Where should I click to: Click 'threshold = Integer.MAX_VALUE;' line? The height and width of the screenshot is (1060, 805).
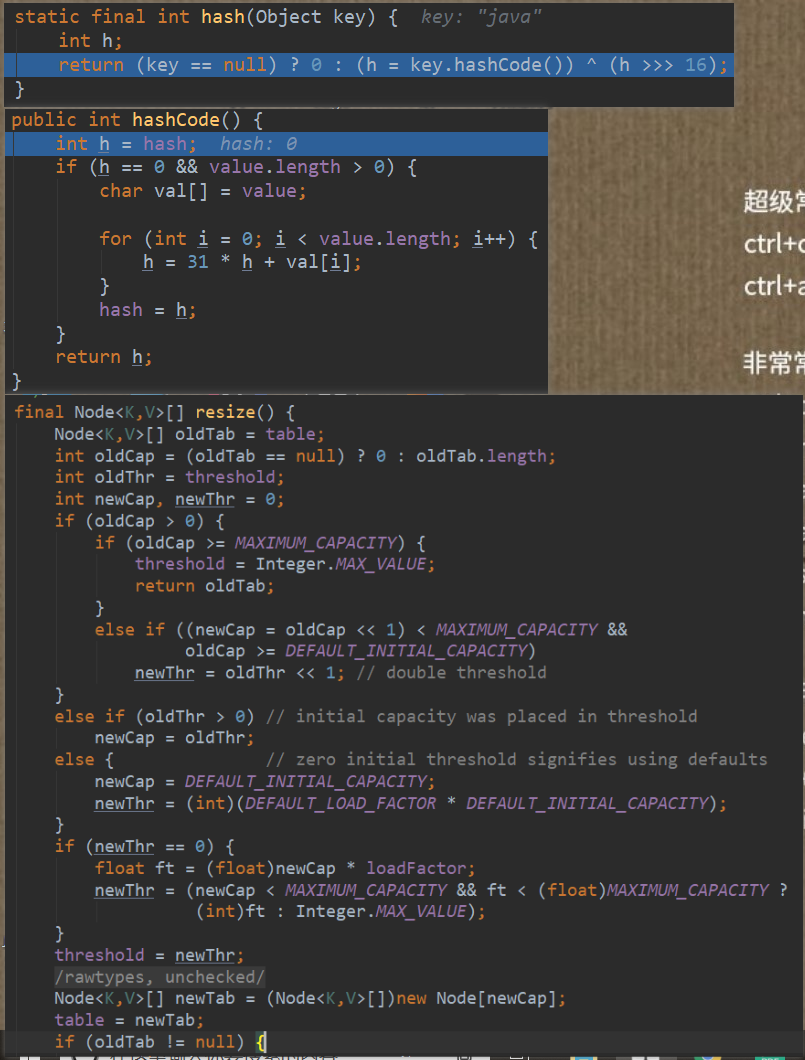(285, 564)
